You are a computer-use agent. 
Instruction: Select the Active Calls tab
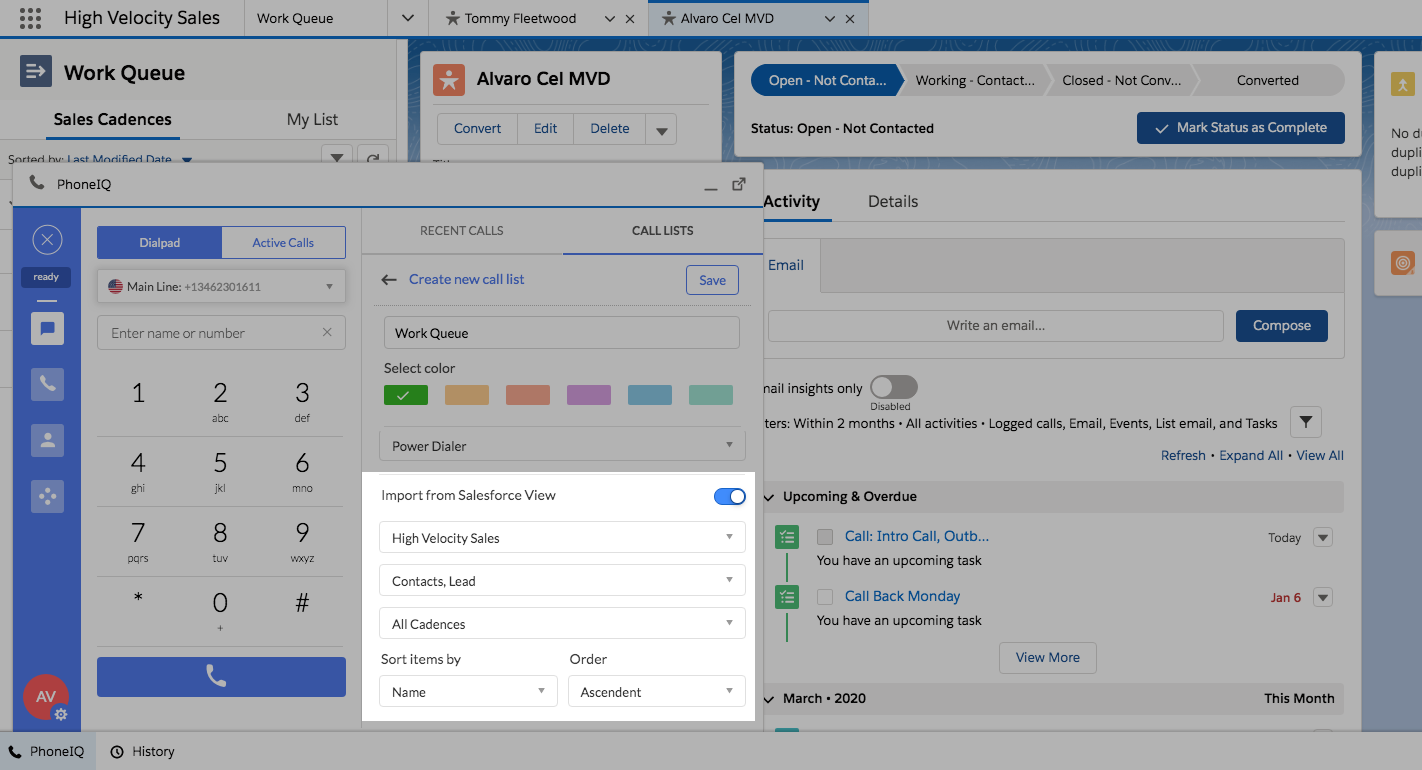[x=283, y=242]
